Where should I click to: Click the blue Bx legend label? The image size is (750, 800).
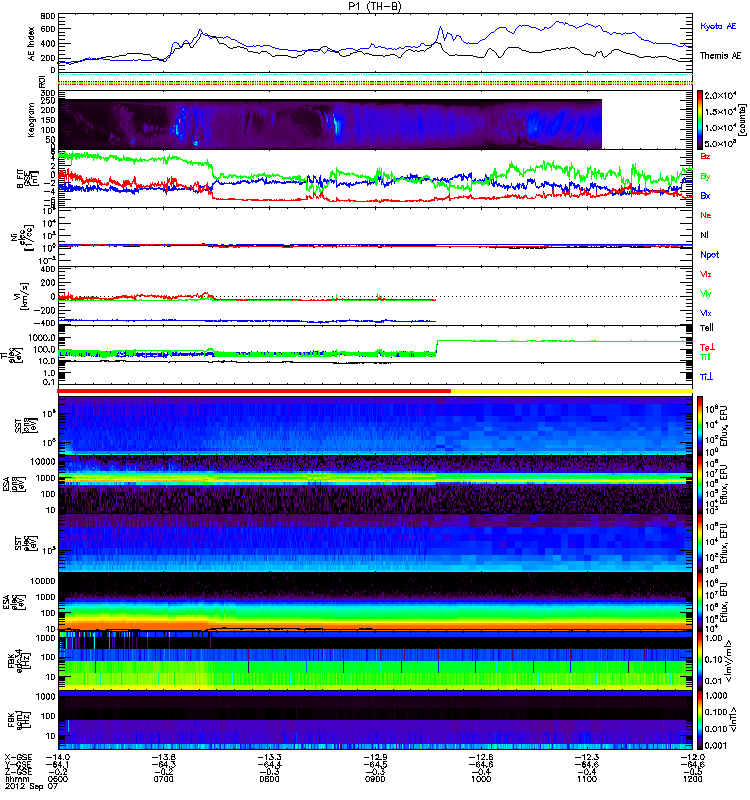pyautogui.click(x=705, y=196)
